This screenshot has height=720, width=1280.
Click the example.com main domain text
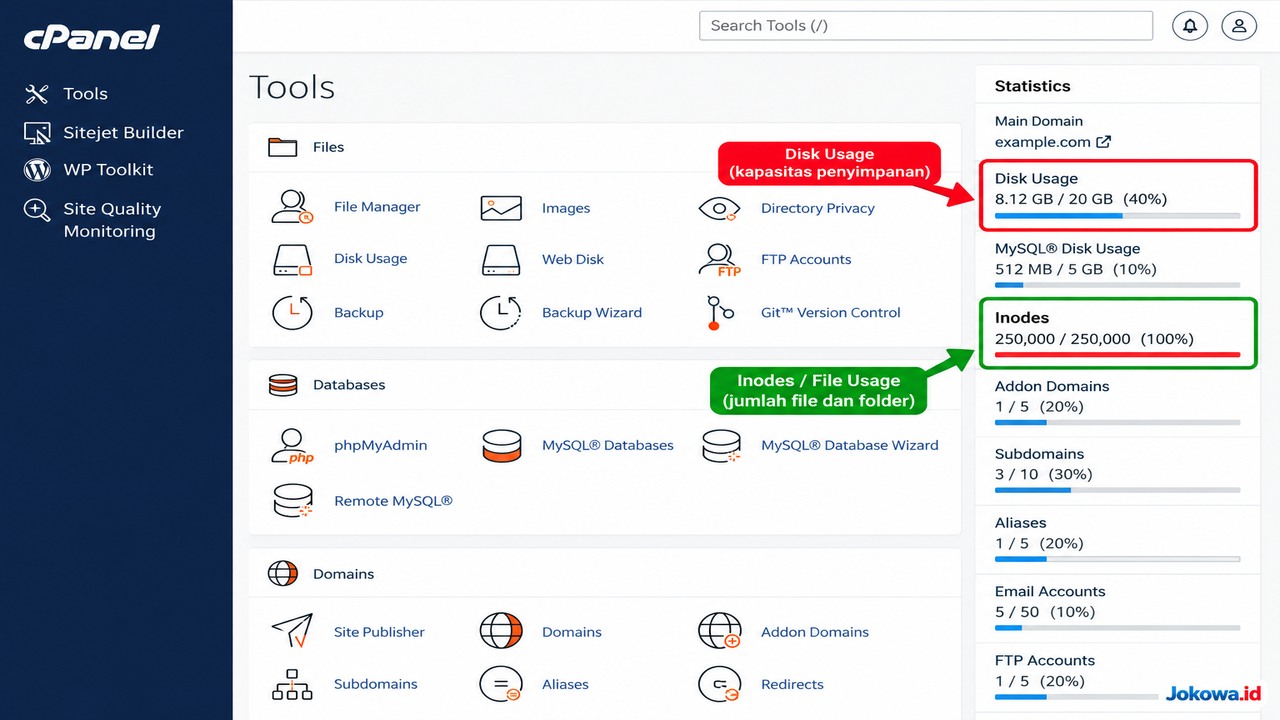[x=1042, y=142]
